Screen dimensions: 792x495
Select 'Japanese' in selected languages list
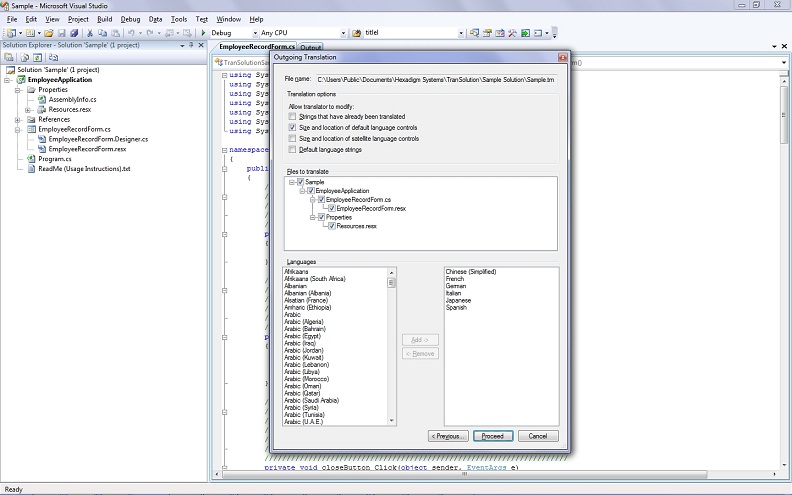458,300
